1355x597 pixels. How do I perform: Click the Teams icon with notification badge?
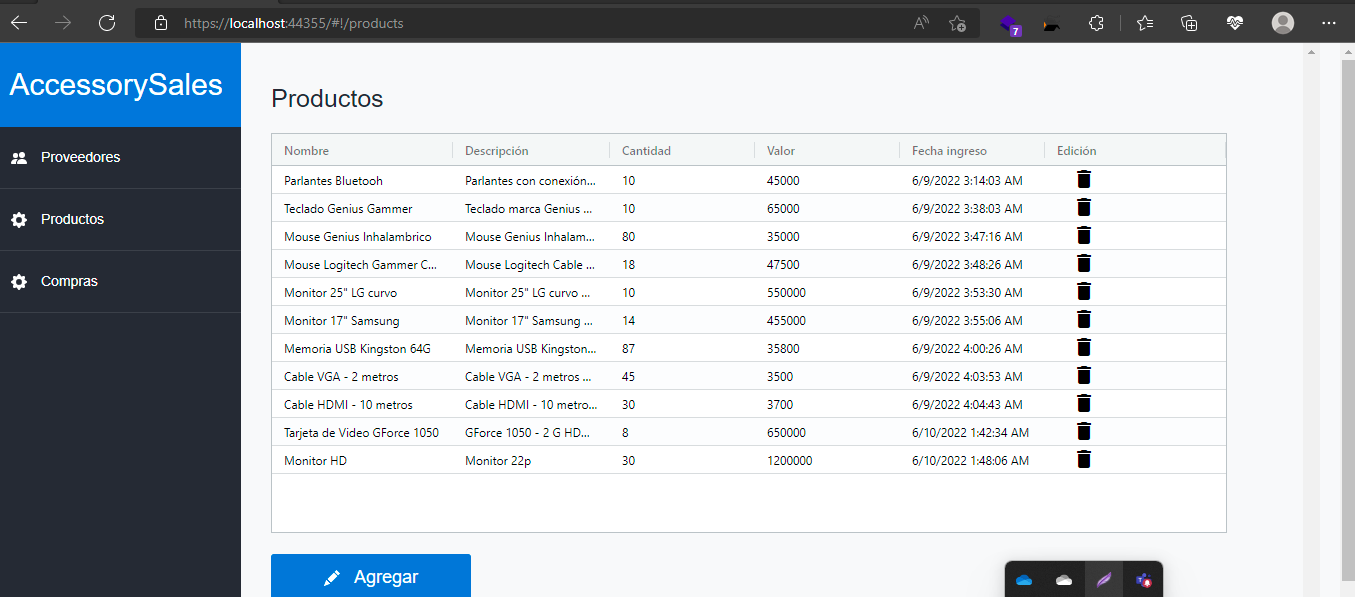click(1011, 22)
